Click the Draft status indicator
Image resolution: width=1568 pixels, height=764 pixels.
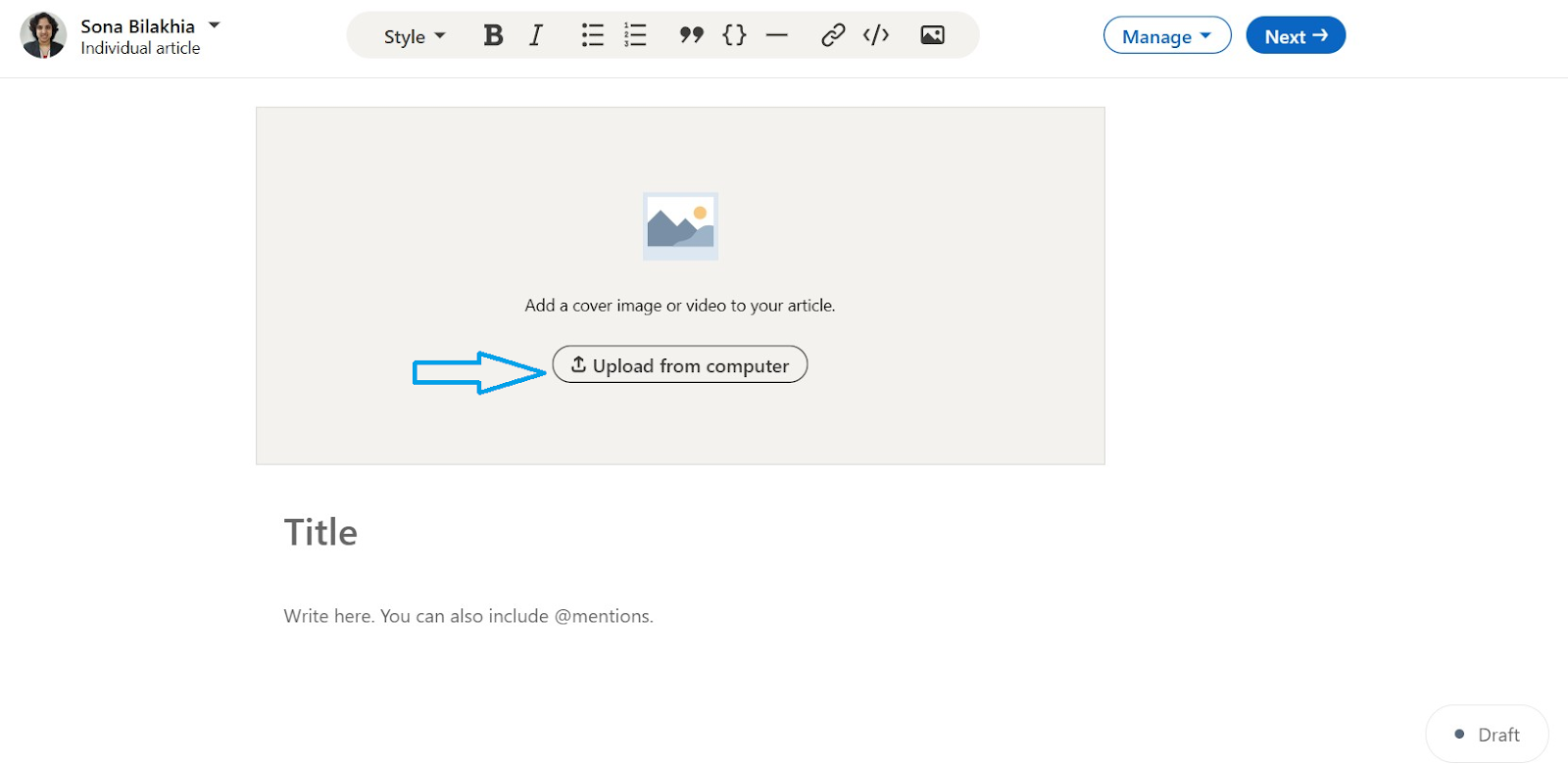1488,734
